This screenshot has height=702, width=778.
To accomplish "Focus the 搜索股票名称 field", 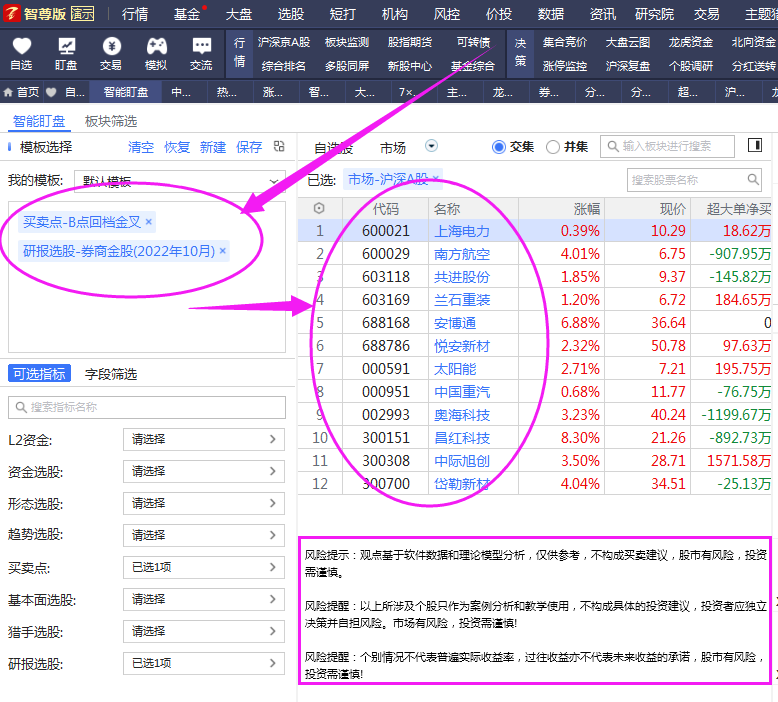I will click(x=694, y=180).
